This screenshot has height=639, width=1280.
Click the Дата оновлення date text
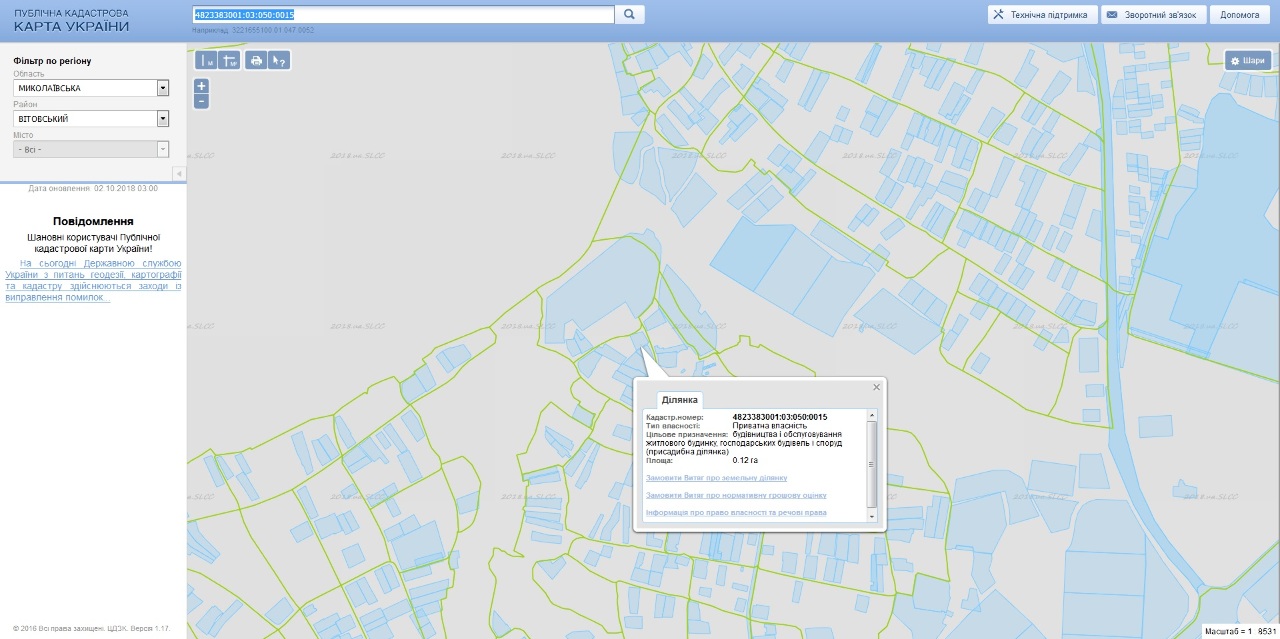pos(93,188)
